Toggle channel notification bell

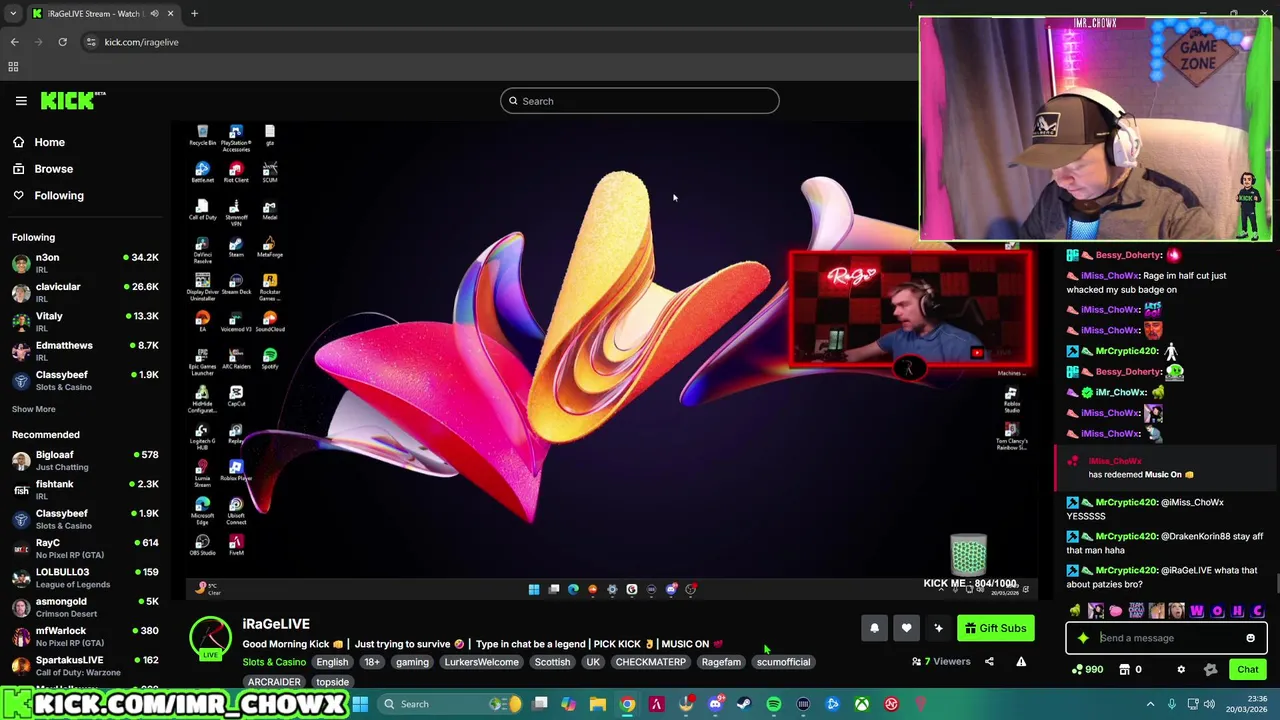coord(874,628)
